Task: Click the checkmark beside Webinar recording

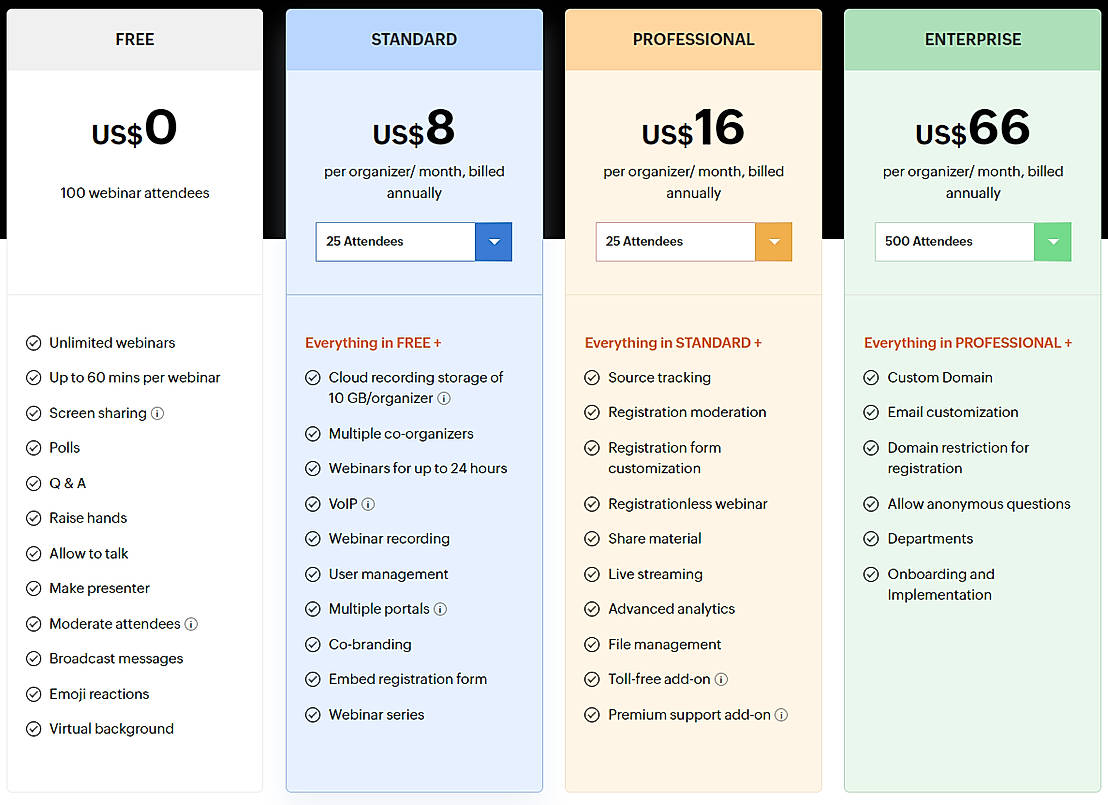Action: 312,539
